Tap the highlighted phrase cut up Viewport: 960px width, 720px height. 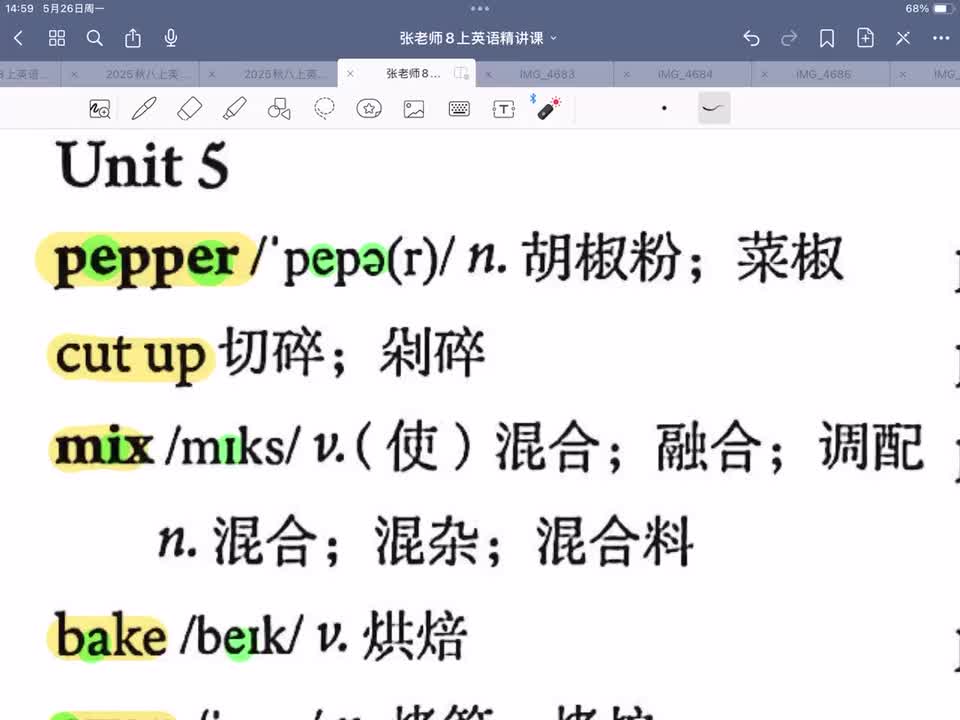pos(130,357)
